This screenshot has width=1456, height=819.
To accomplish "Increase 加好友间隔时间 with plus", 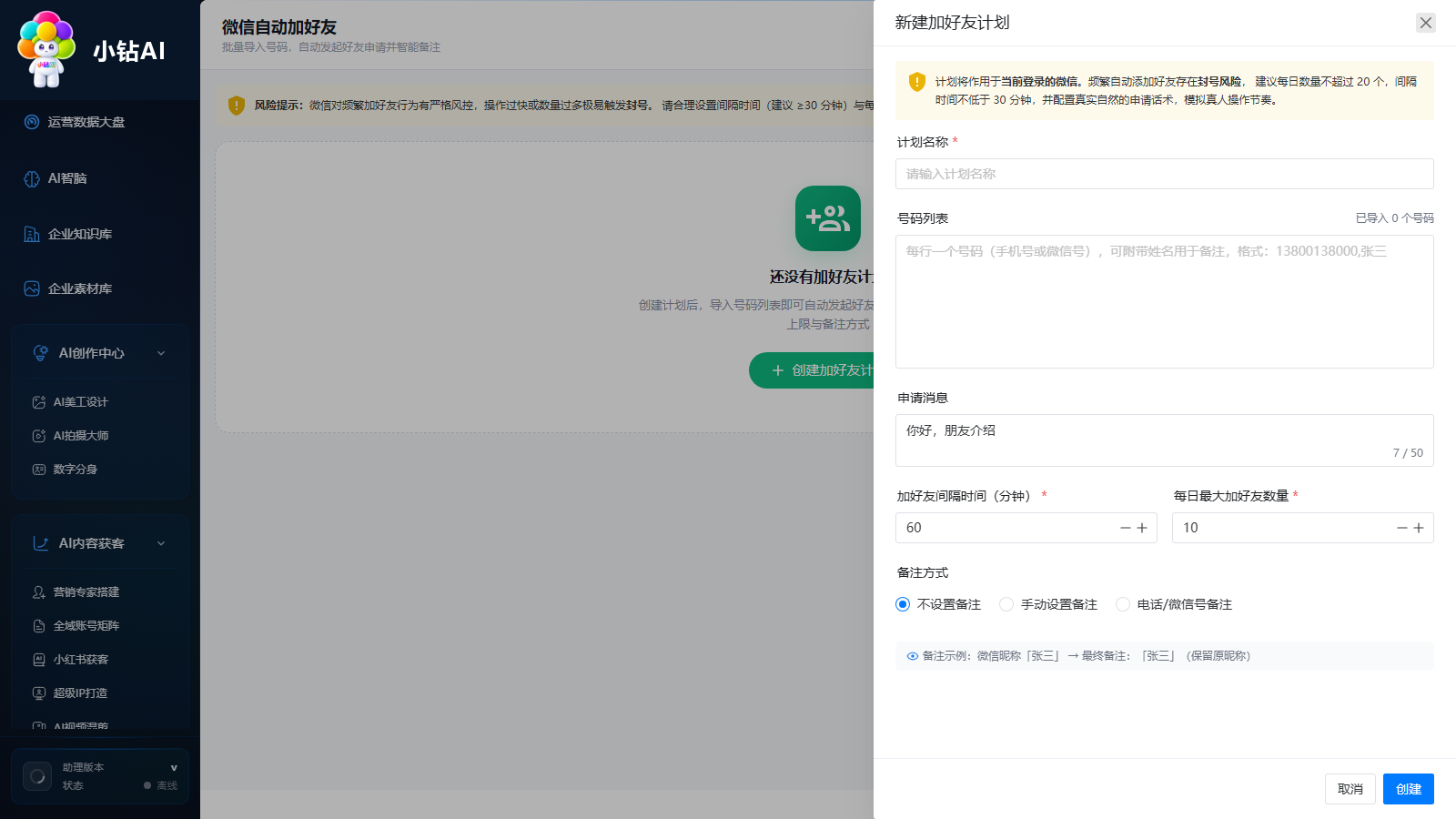I will [1142, 528].
